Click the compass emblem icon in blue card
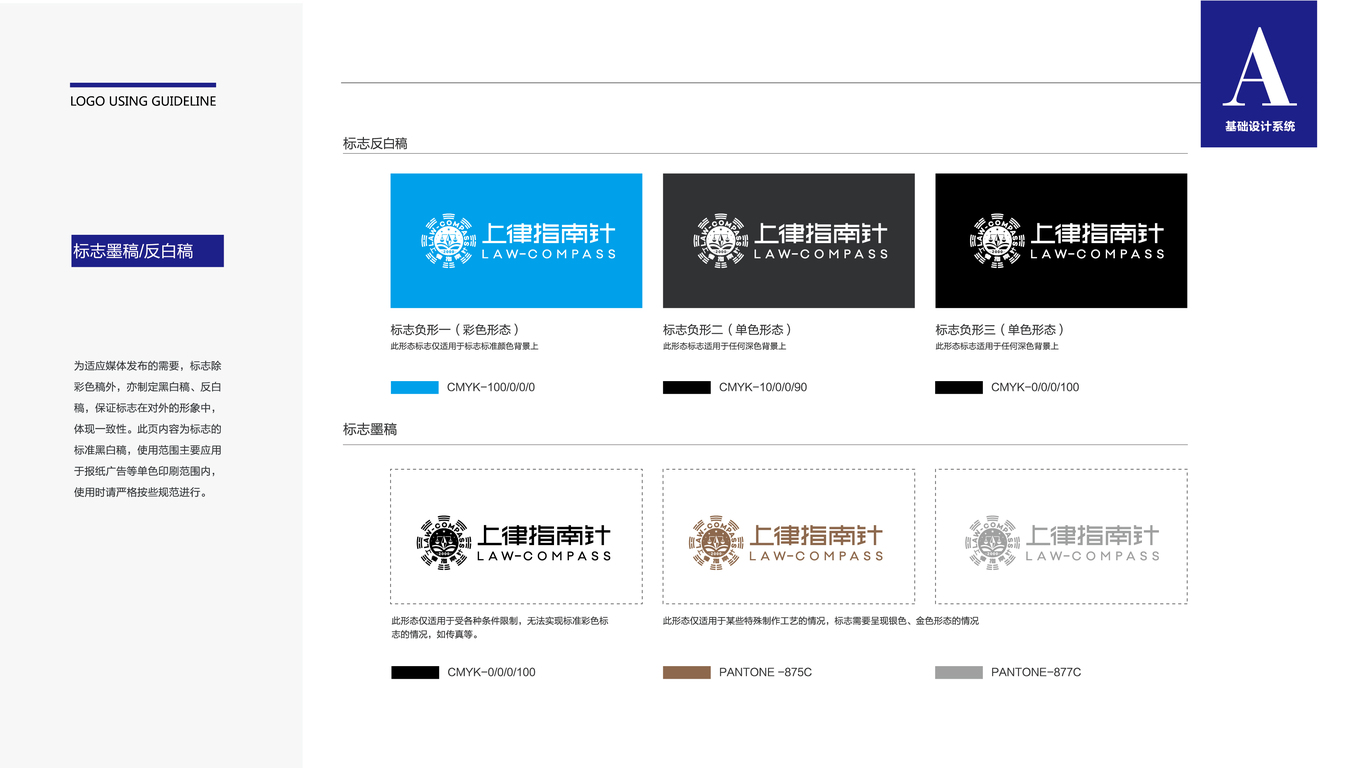The width and height of the screenshot is (1366, 768). pyautogui.click(x=446, y=240)
